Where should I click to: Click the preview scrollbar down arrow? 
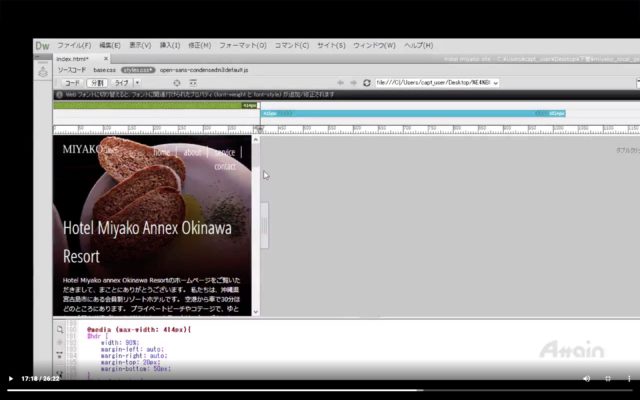point(256,312)
